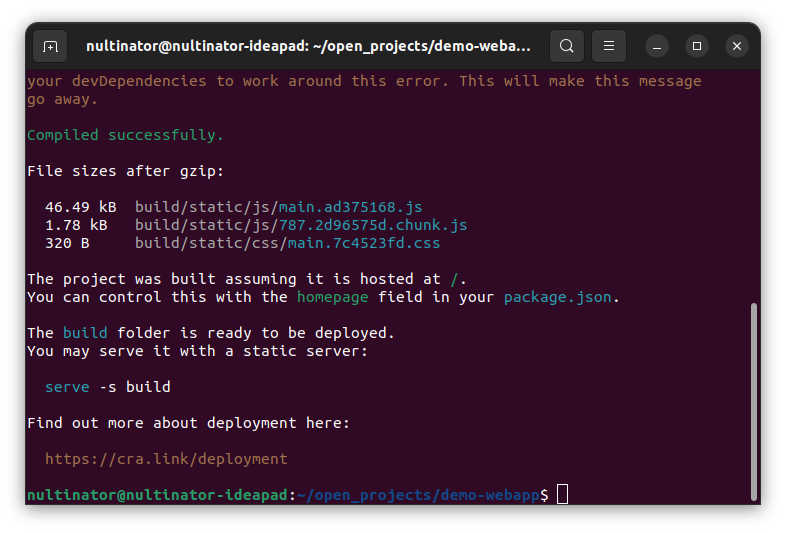Open terminal search with magnifier icon
786x533 pixels.
coord(566,46)
